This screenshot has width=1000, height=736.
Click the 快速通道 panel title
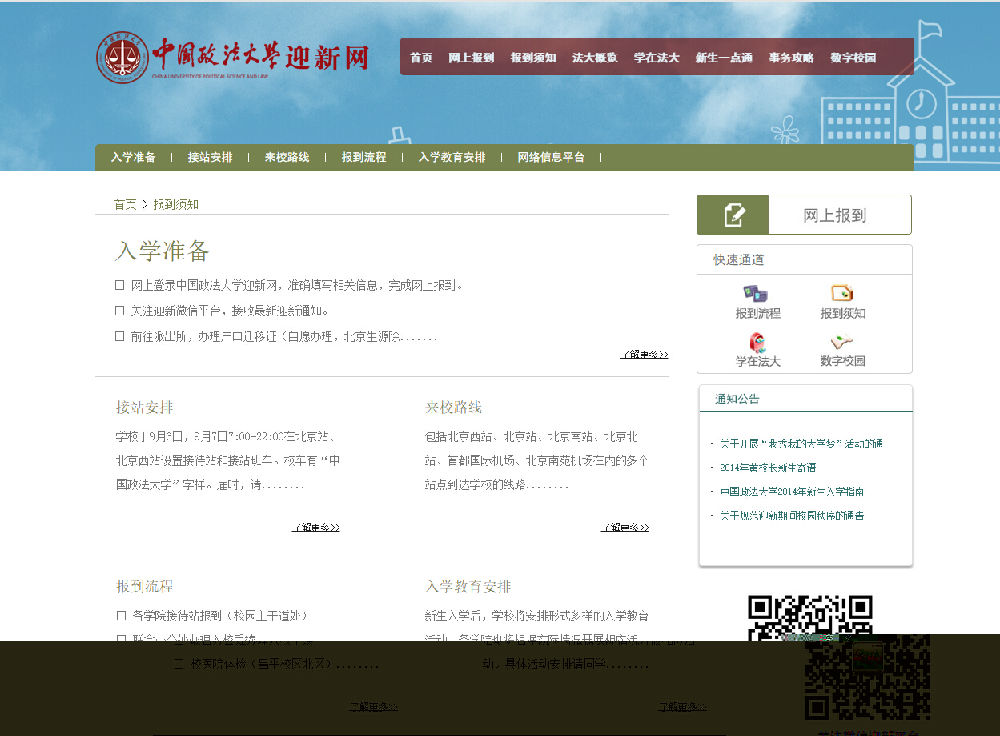click(x=739, y=260)
